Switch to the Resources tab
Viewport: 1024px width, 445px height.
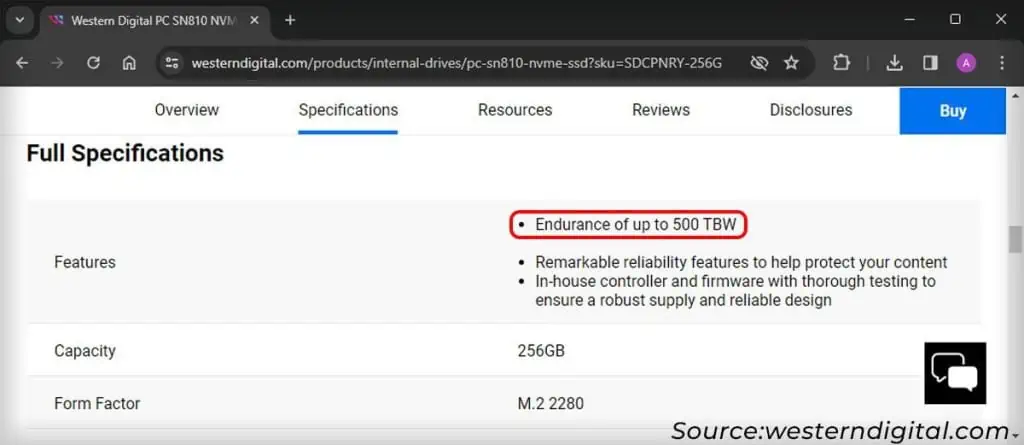515,110
